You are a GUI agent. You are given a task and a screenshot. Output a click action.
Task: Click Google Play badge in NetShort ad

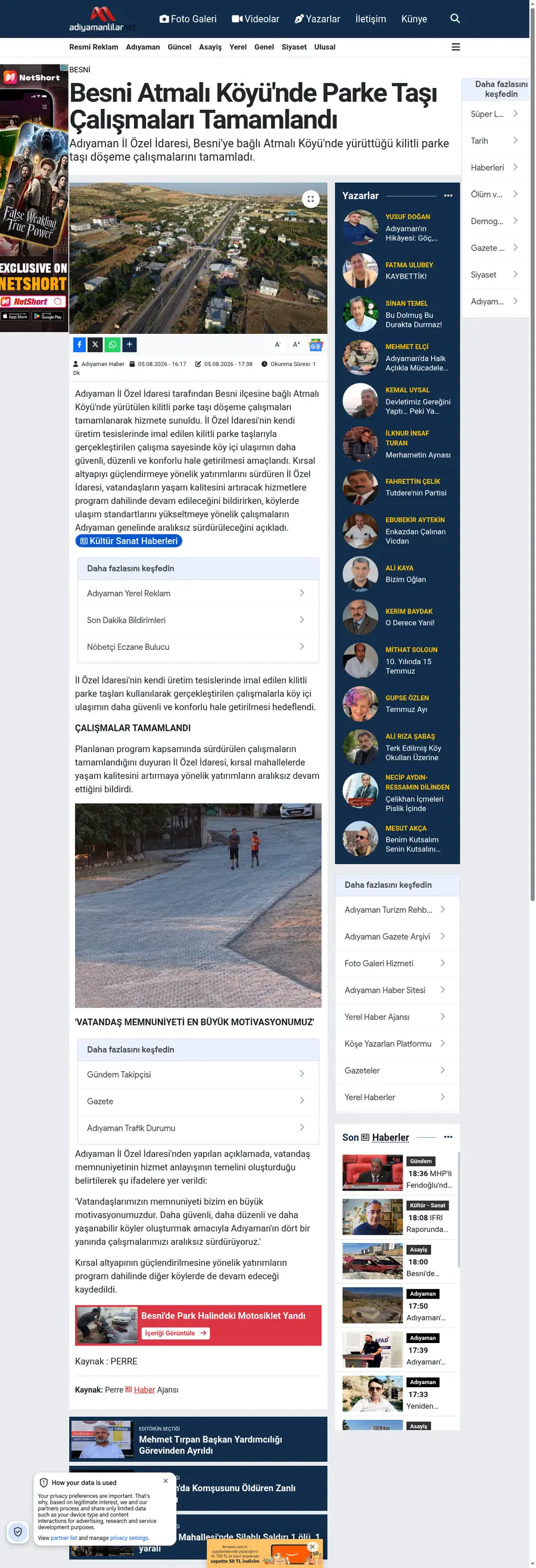(48, 316)
